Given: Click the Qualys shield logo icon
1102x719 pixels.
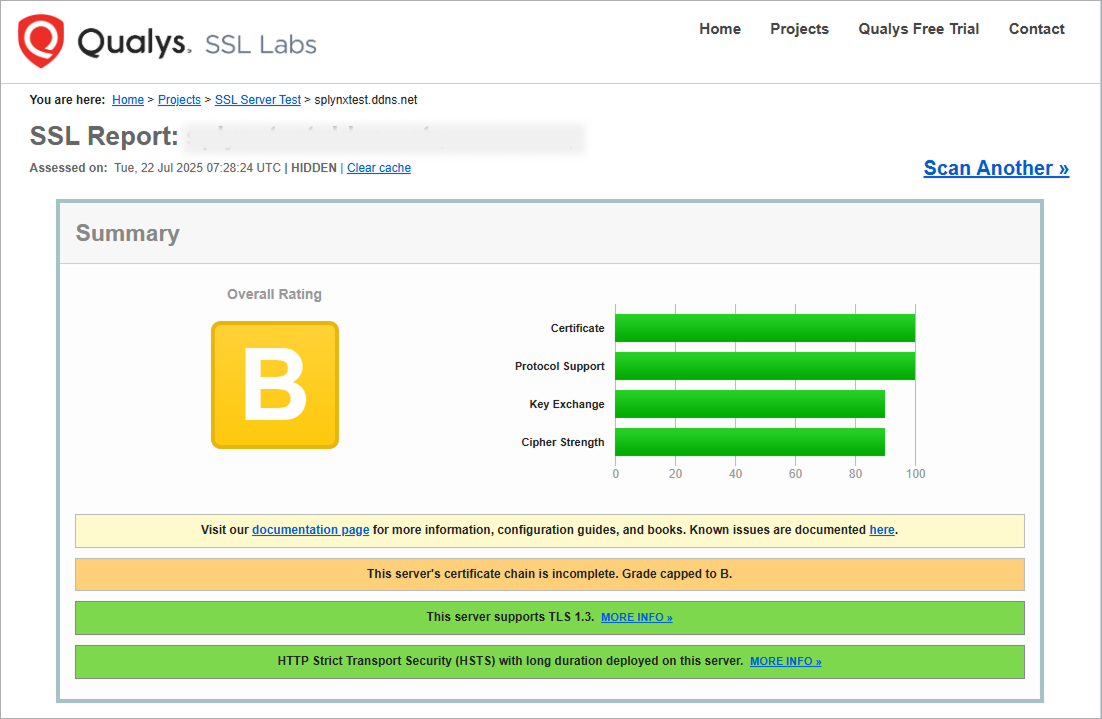Looking at the screenshot, I should tap(41, 41).
